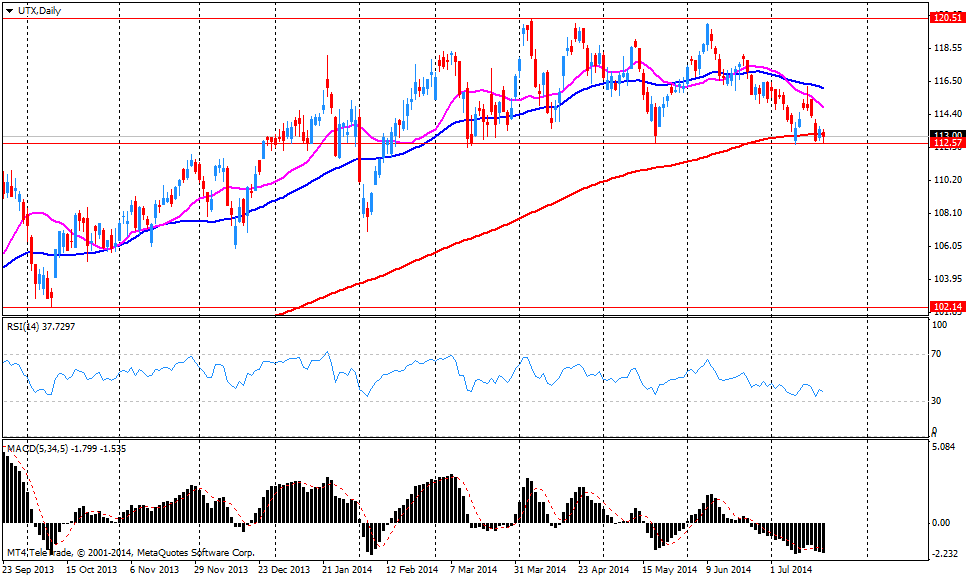Click the 31 Mar 2014 date label
The width and height of the screenshot is (968, 578).
click(x=540, y=569)
